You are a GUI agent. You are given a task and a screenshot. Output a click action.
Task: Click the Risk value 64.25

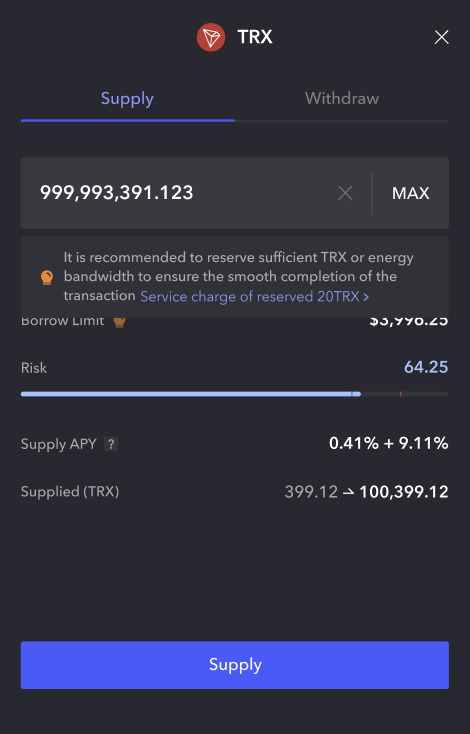click(426, 367)
